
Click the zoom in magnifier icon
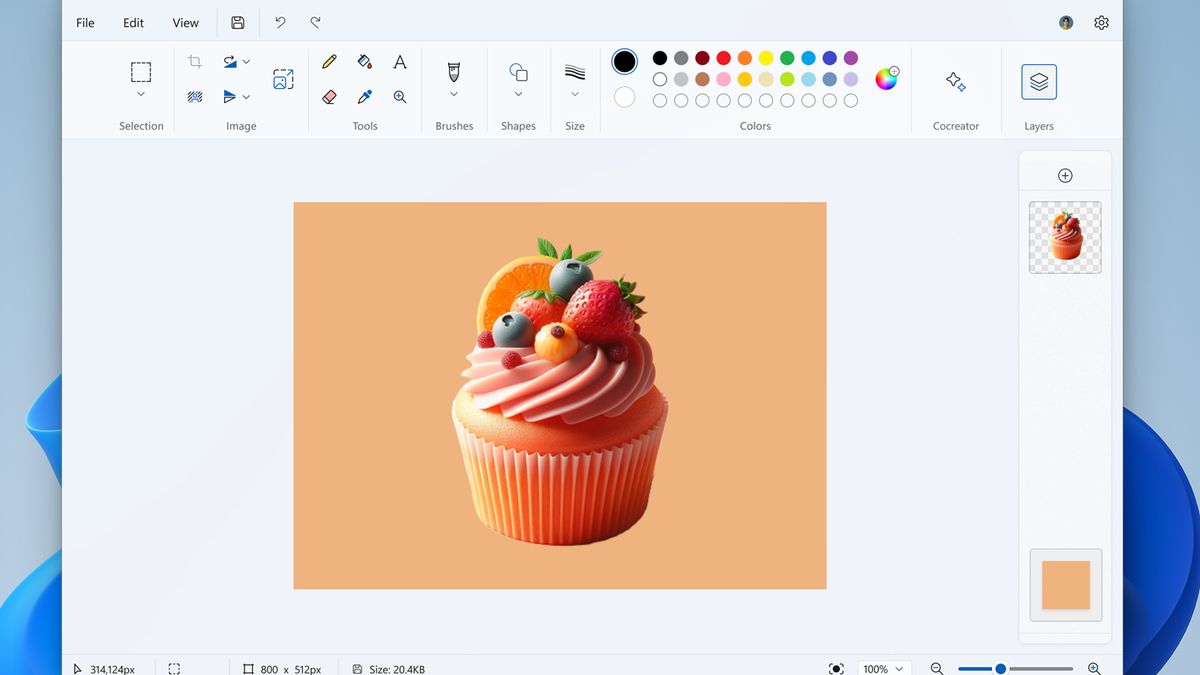click(1094, 668)
